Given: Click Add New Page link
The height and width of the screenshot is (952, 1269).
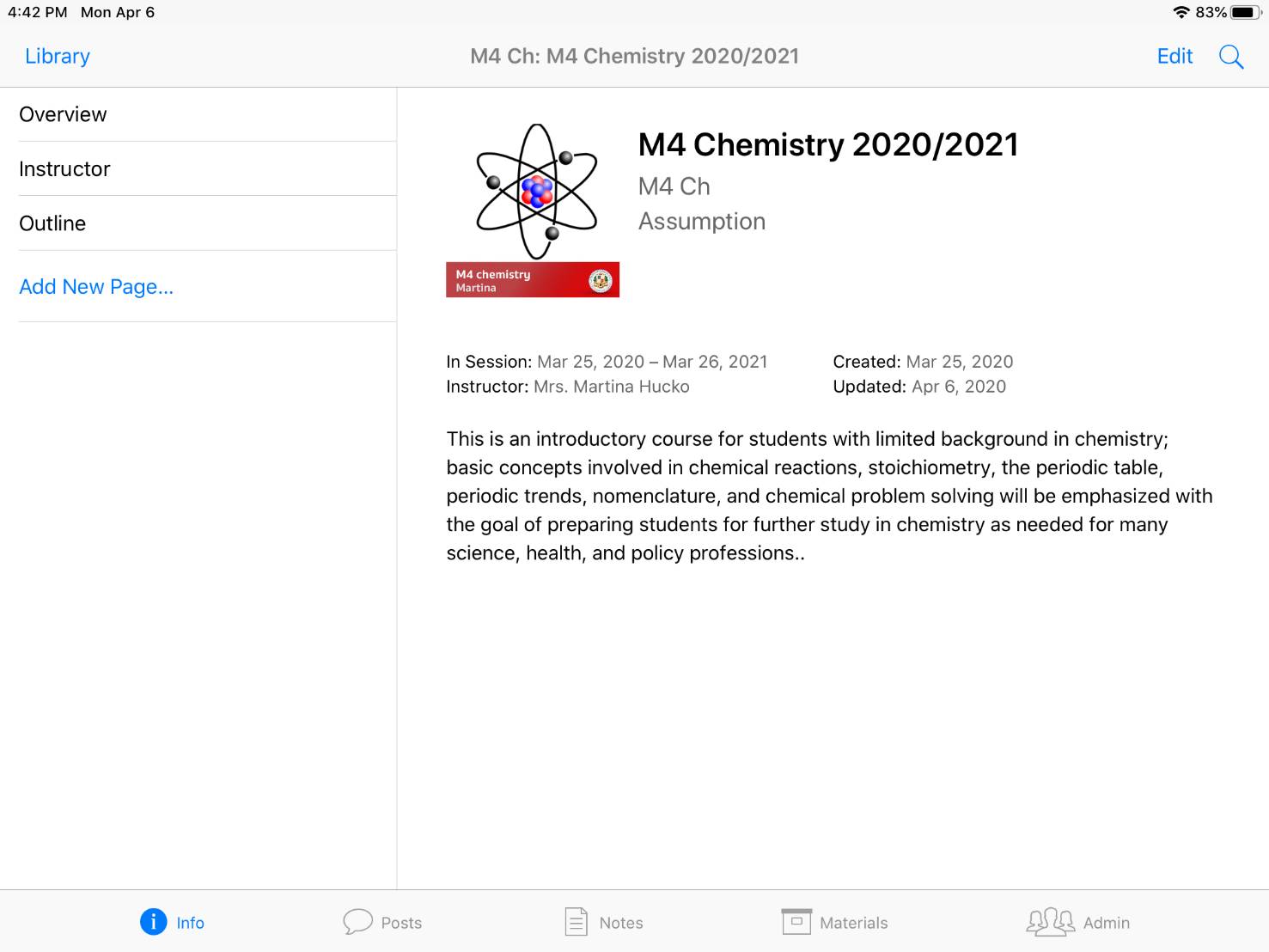Looking at the screenshot, I should point(96,287).
